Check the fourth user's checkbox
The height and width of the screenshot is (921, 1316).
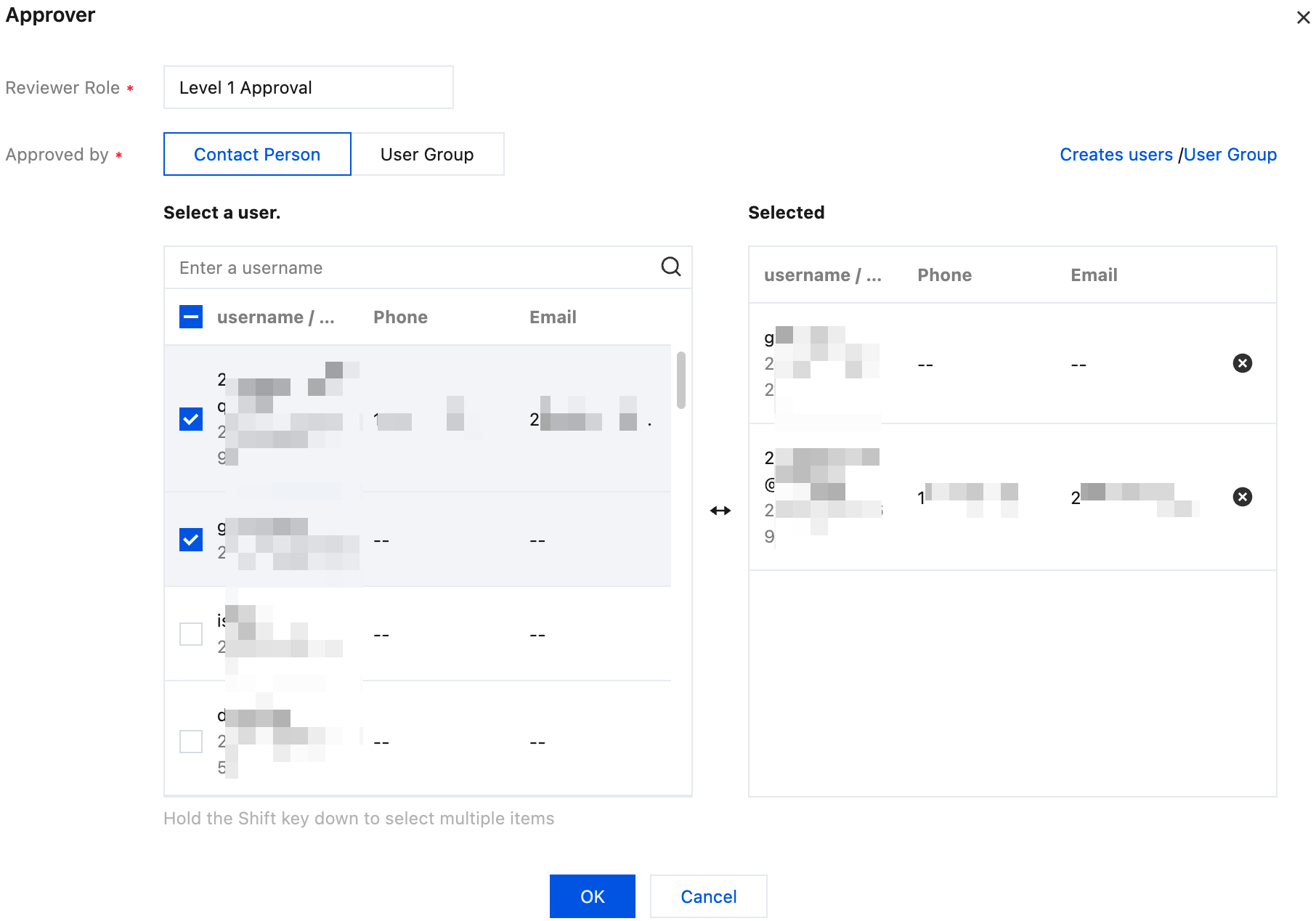[191, 742]
